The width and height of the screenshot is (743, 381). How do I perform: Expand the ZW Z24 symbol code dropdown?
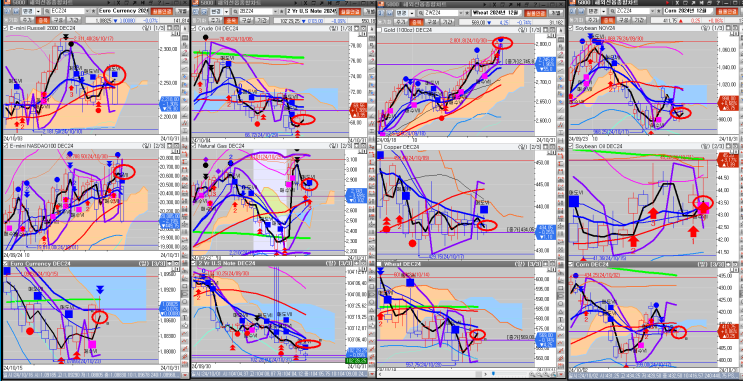(461, 13)
